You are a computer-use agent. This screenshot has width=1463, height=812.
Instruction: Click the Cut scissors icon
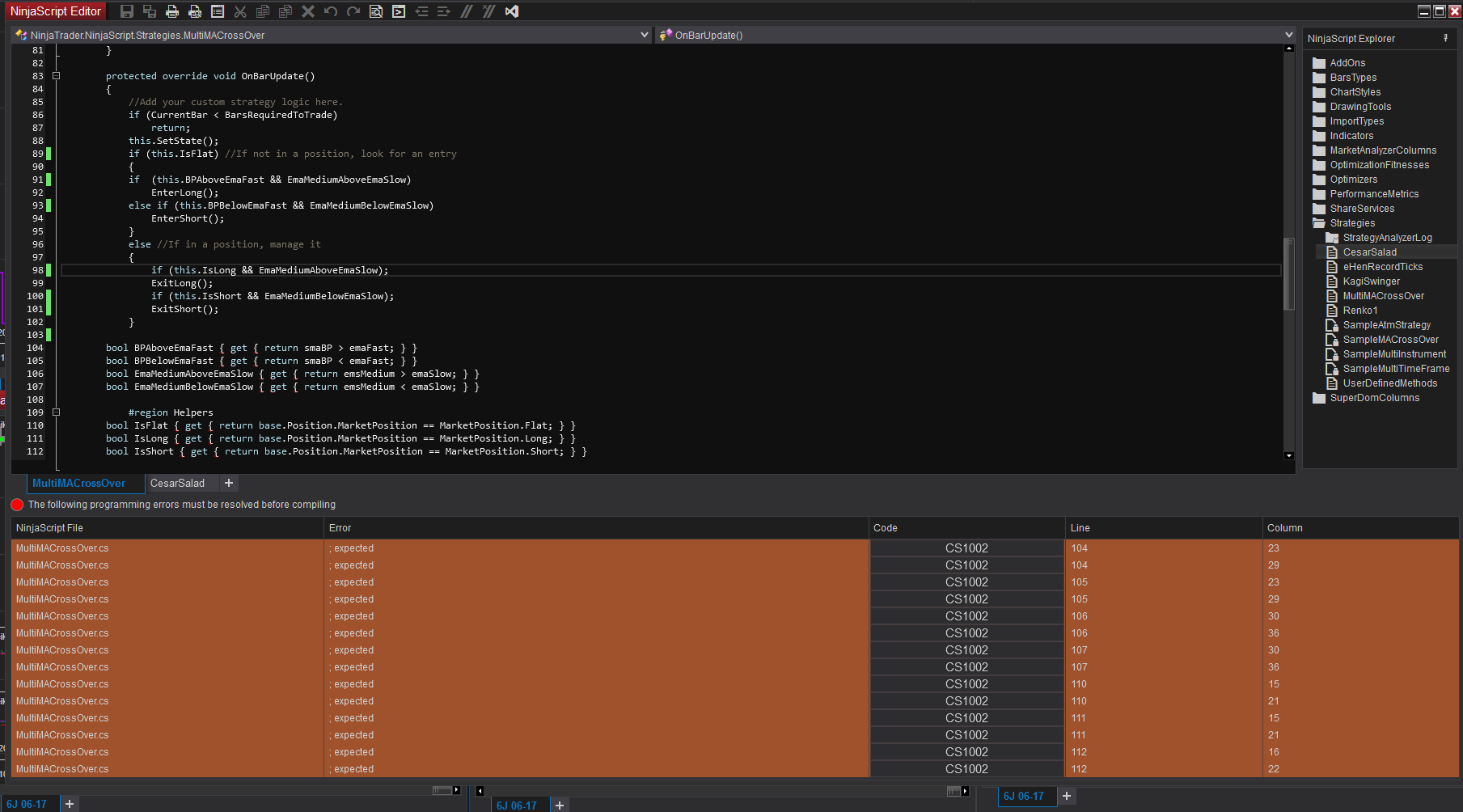(x=240, y=11)
